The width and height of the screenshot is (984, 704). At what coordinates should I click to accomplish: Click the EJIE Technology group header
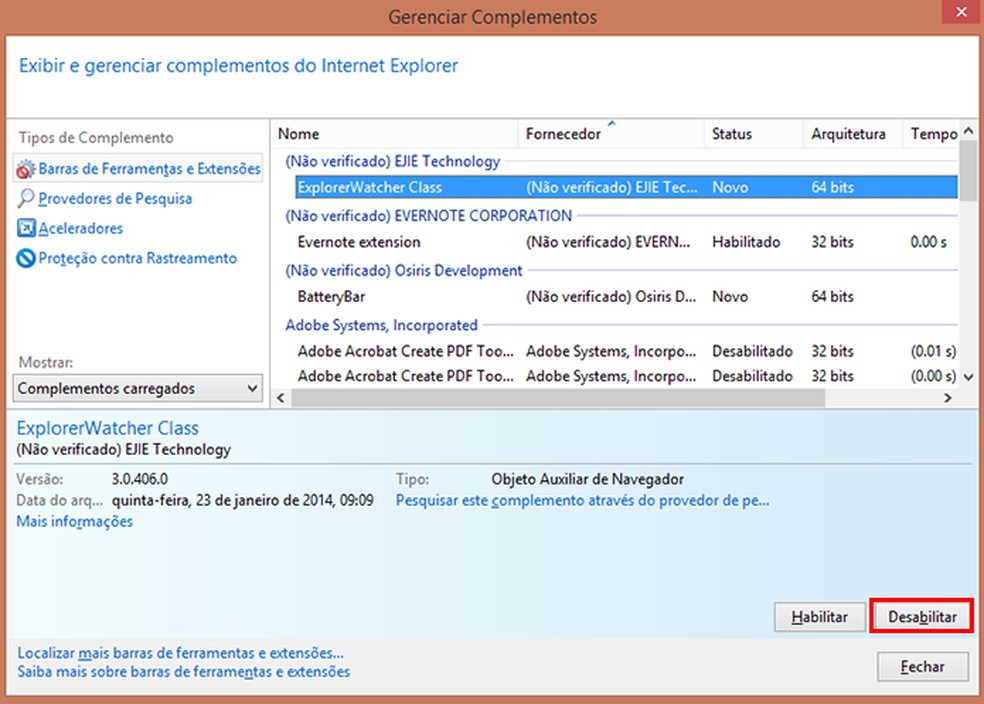pos(392,161)
